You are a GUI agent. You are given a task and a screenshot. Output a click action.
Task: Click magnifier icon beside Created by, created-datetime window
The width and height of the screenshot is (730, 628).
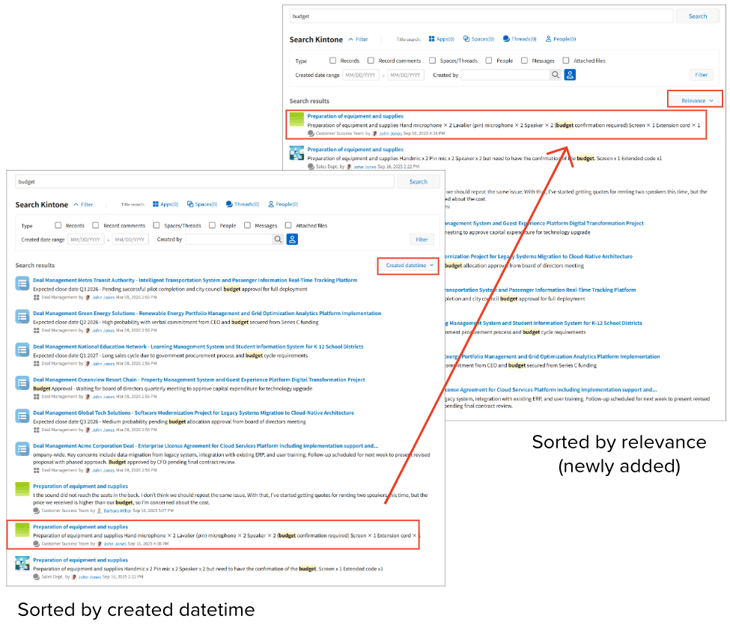pyautogui.click(x=278, y=239)
